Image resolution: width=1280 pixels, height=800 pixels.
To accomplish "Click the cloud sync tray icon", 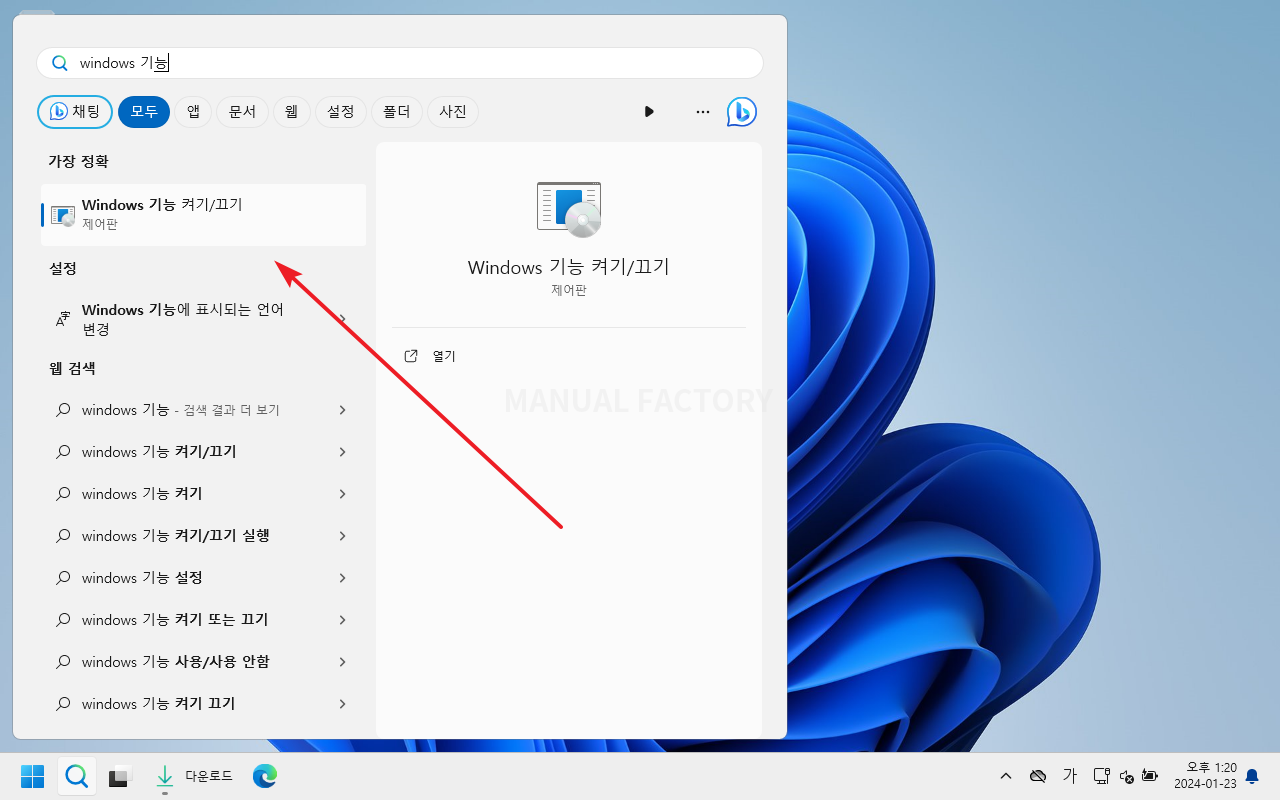I will [1038, 776].
